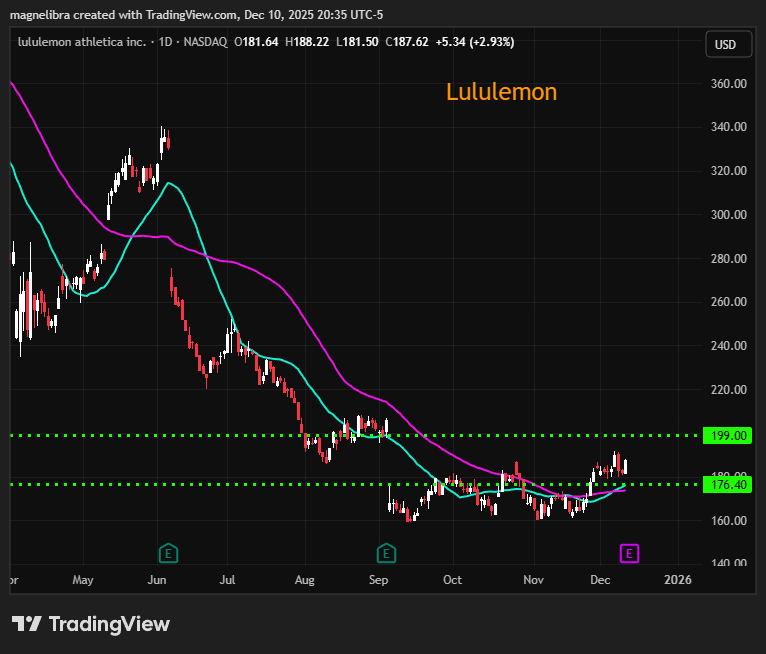The width and height of the screenshot is (766, 654).
Task: Click the 320.00 price axis label
Action: 728,171
